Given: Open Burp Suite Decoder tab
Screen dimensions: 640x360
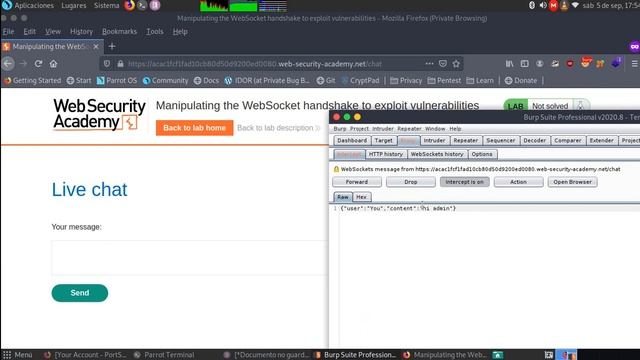Looking at the screenshot, I should tap(534, 140).
